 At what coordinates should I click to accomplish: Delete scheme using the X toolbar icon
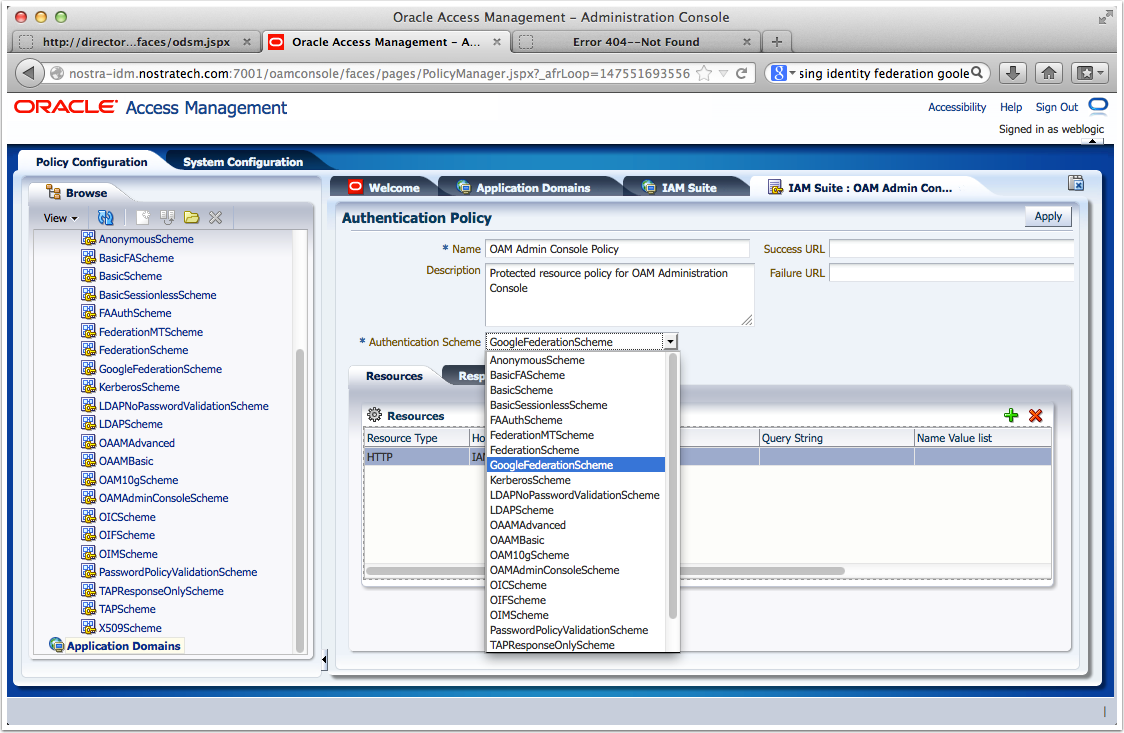214,217
